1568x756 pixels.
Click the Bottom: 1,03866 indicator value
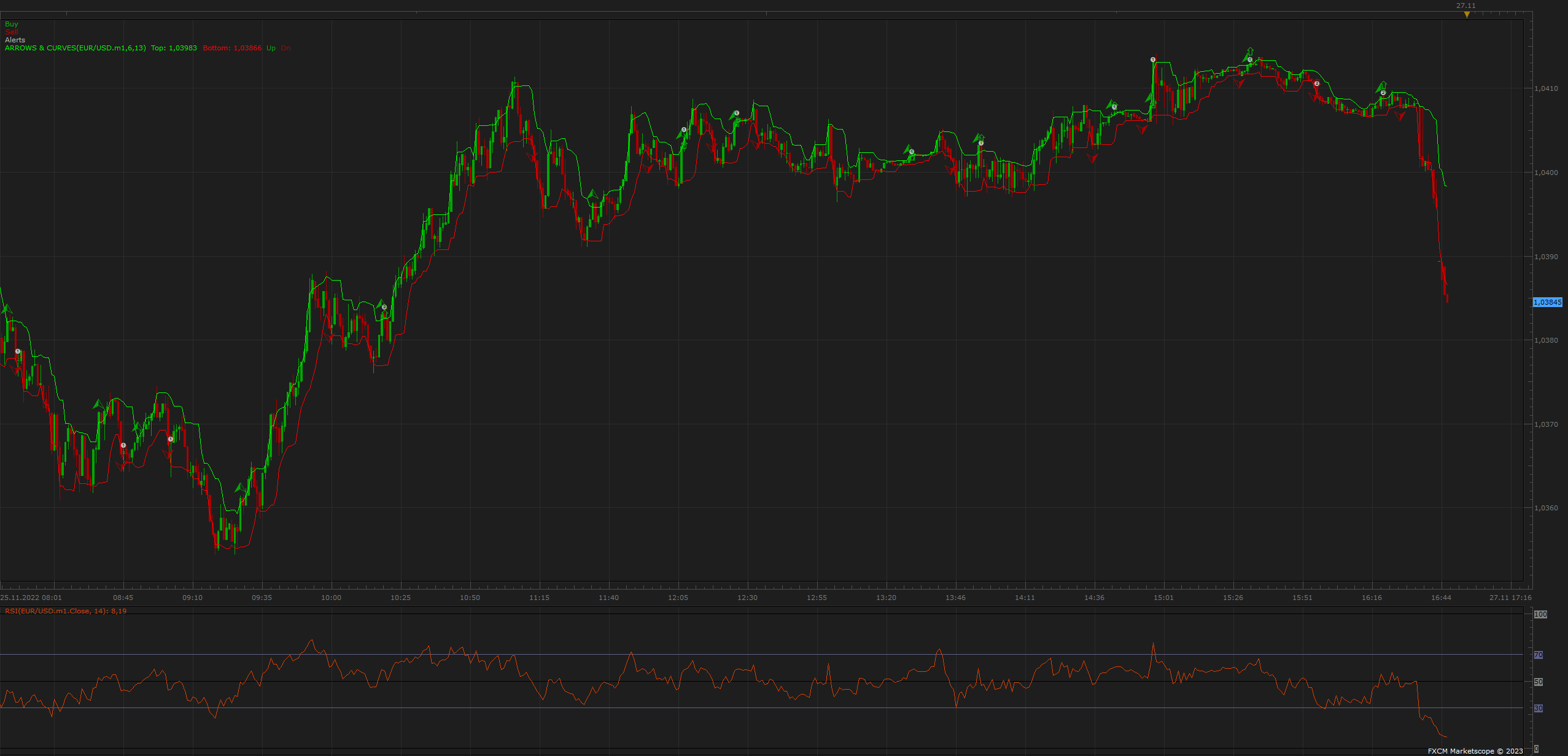[232, 48]
